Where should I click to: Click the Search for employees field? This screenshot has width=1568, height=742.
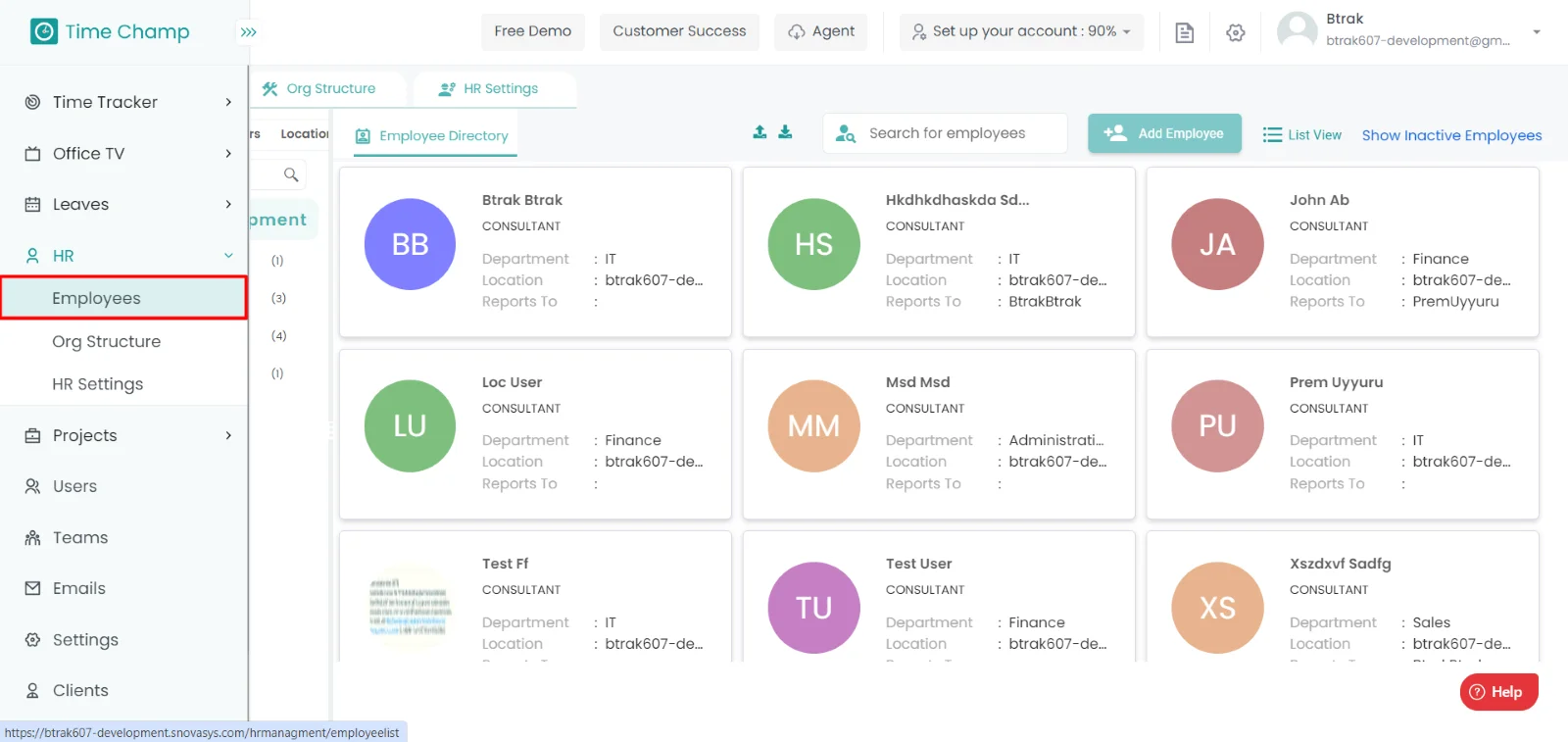[x=946, y=133]
